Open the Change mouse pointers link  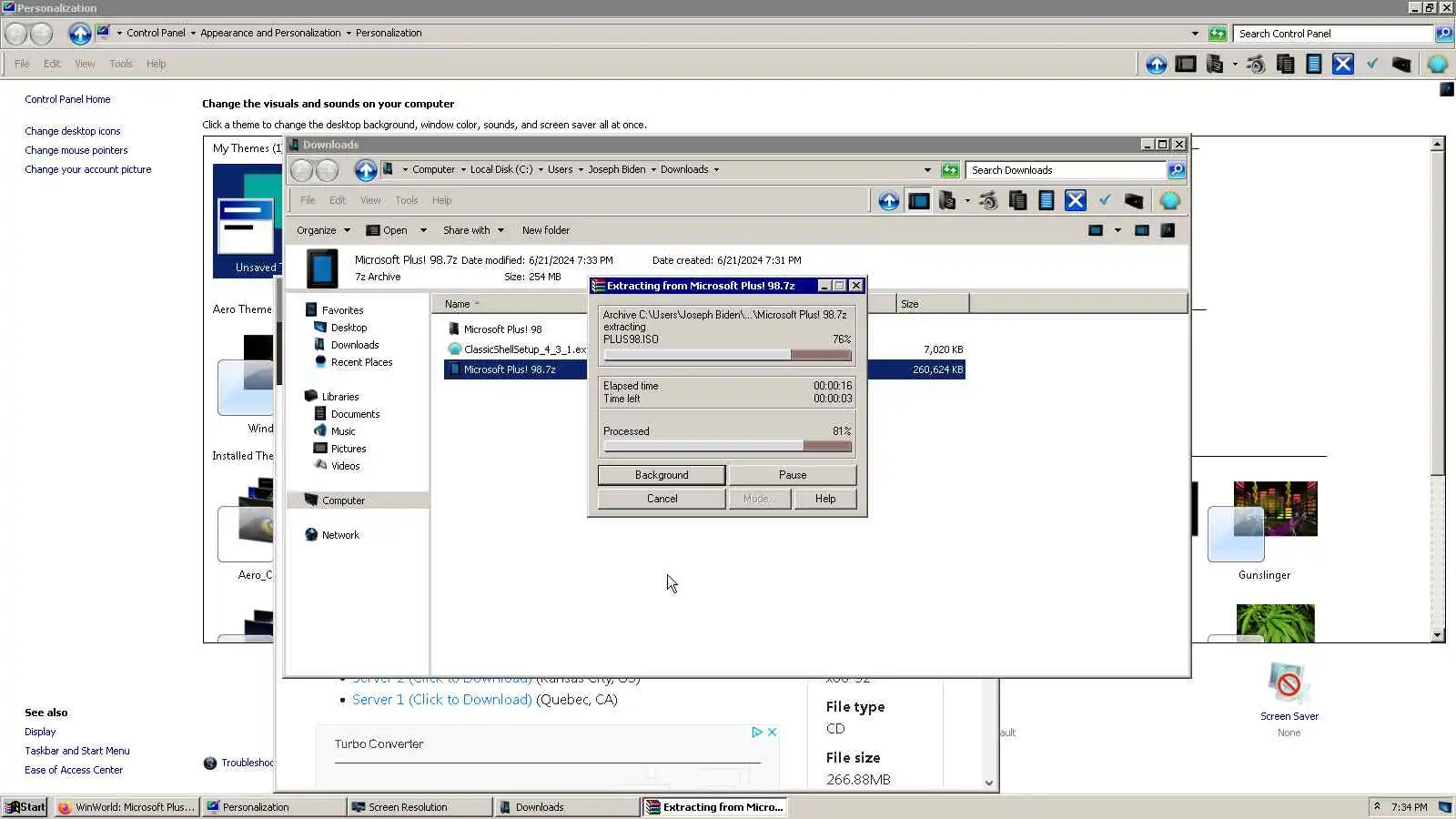[x=76, y=150]
